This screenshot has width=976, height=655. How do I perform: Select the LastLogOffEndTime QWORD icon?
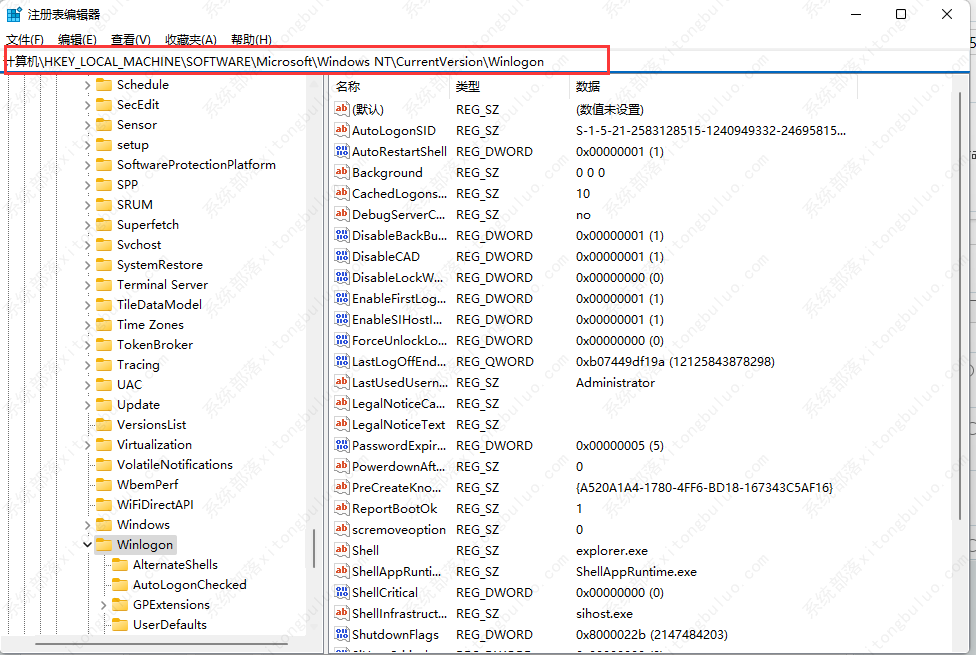(341, 362)
